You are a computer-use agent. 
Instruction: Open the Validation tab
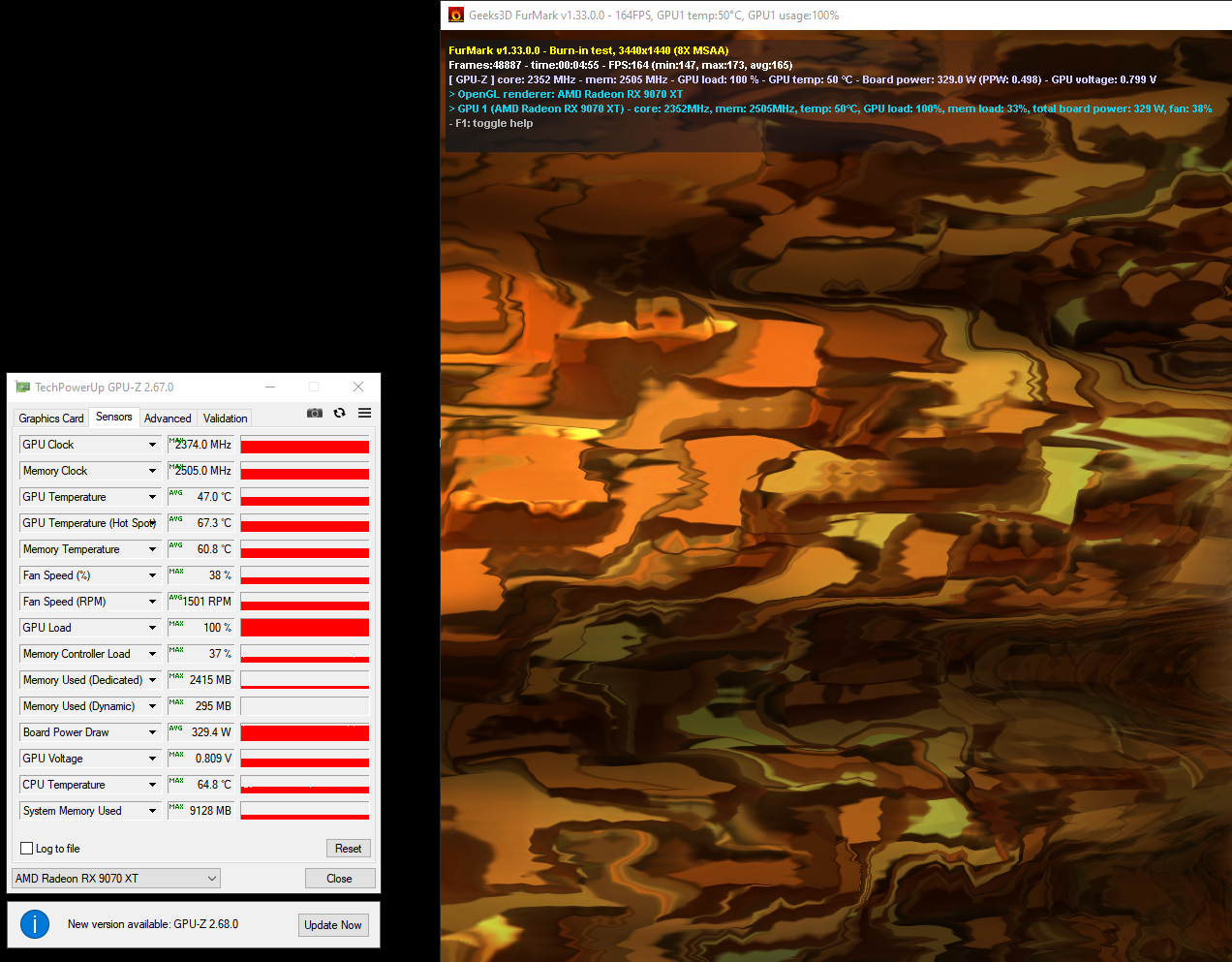tap(224, 418)
